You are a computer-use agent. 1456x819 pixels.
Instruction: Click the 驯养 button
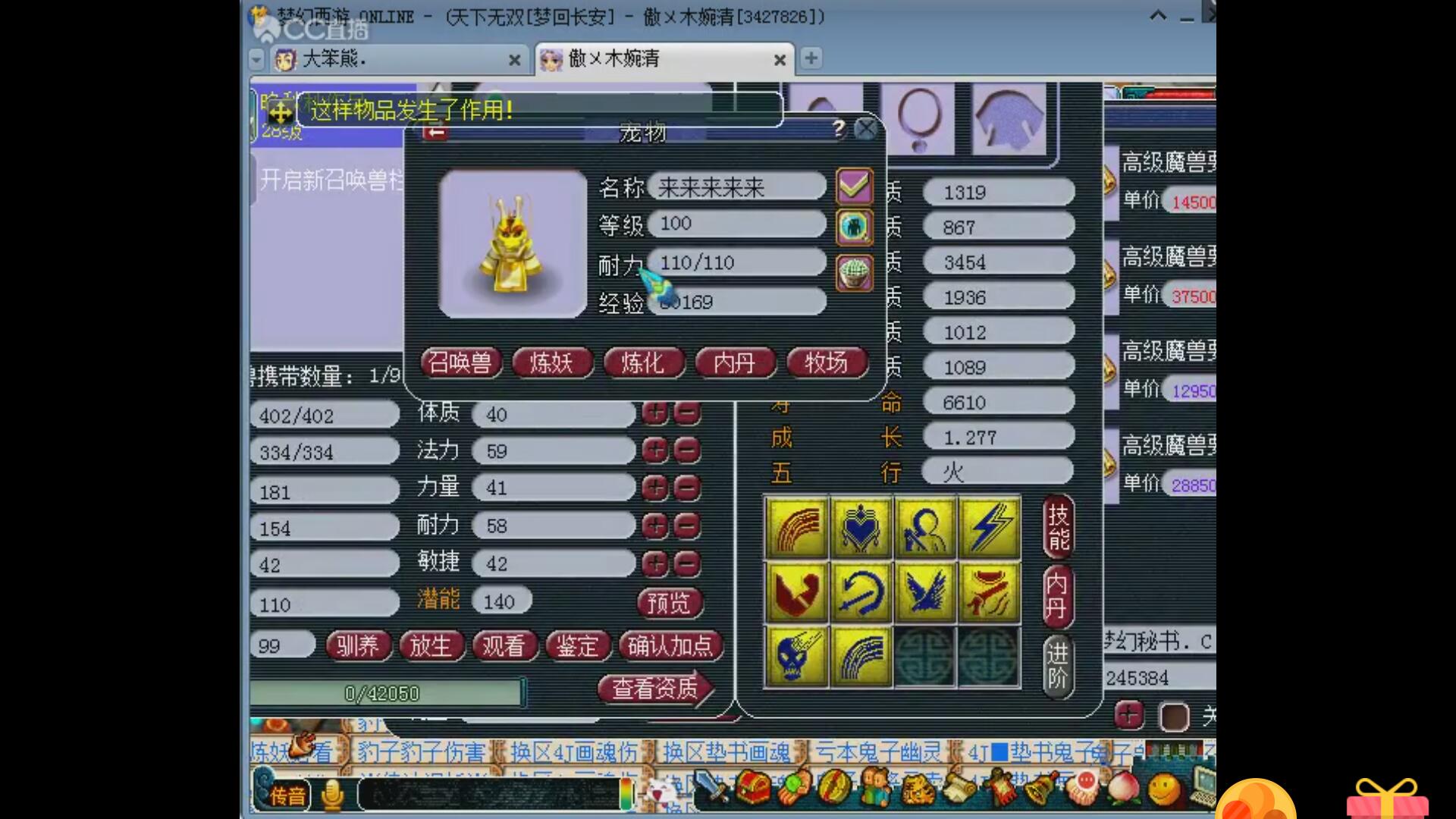click(358, 646)
